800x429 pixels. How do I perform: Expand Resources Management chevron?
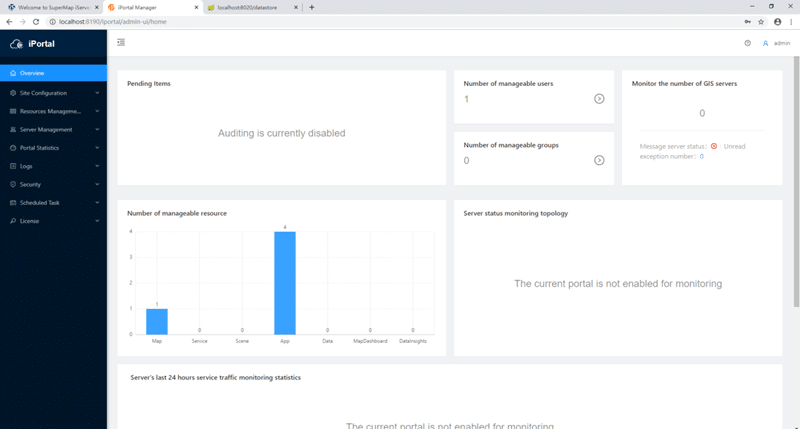[x=97, y=111]
